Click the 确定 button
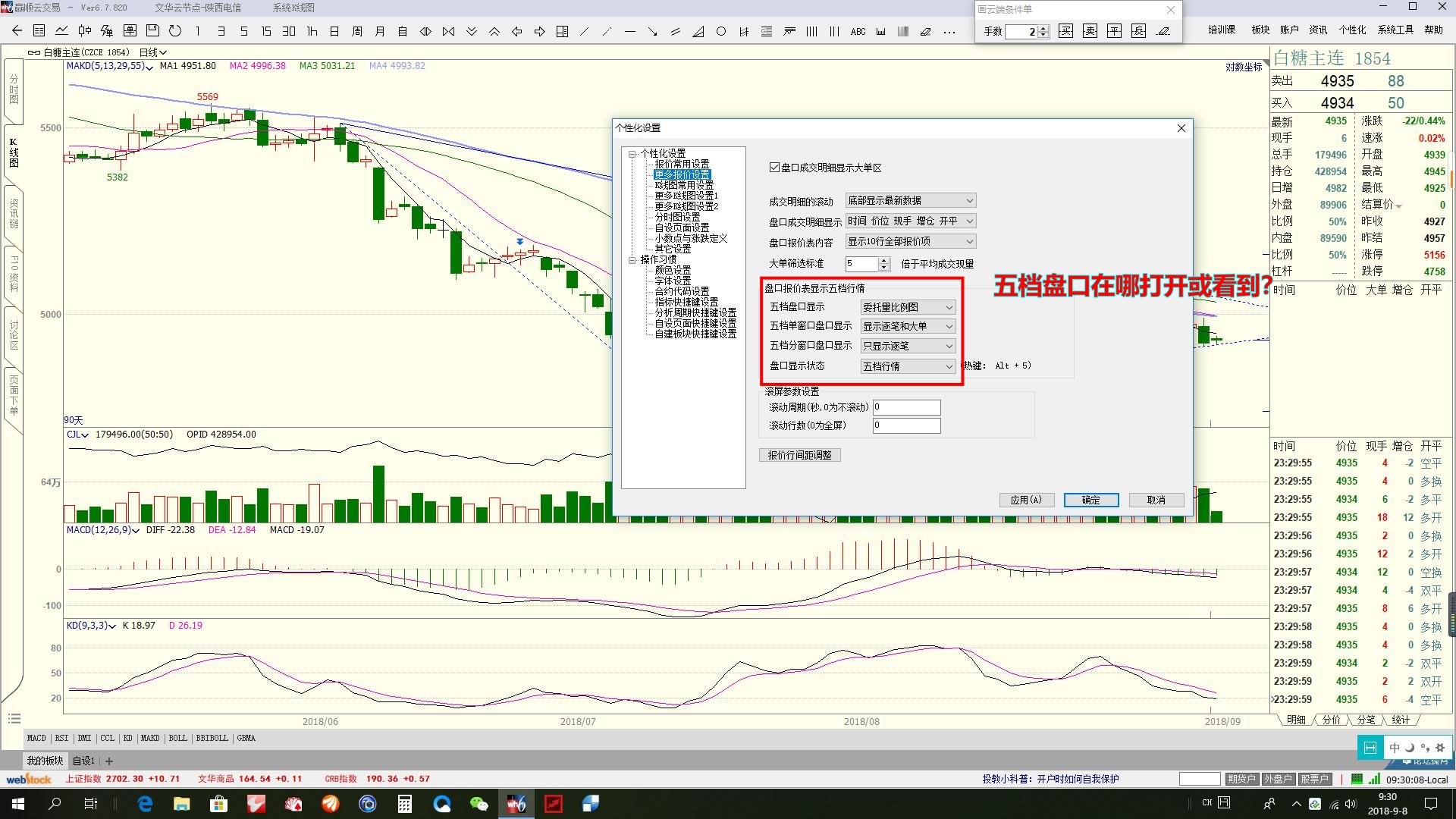Screen dimensions: 1456x819 1090,500
